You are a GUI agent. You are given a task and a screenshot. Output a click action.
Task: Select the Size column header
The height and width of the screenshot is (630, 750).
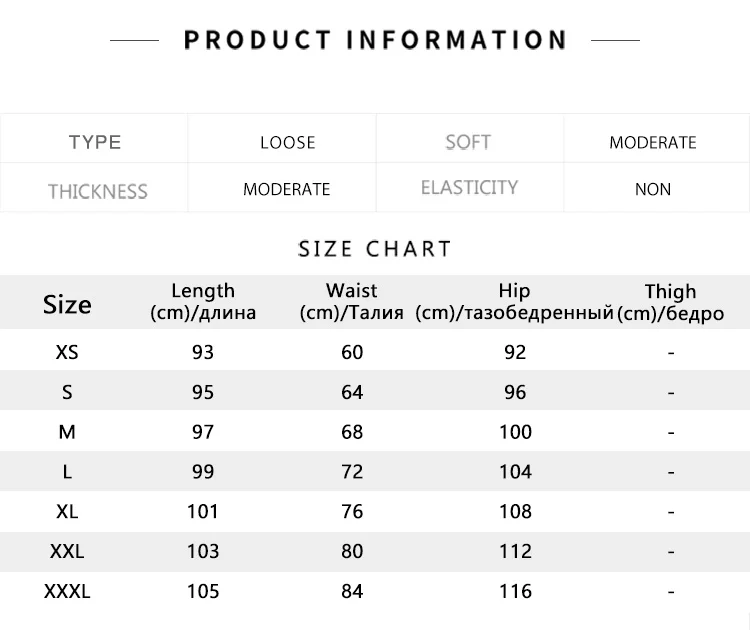tap(67, 304)
